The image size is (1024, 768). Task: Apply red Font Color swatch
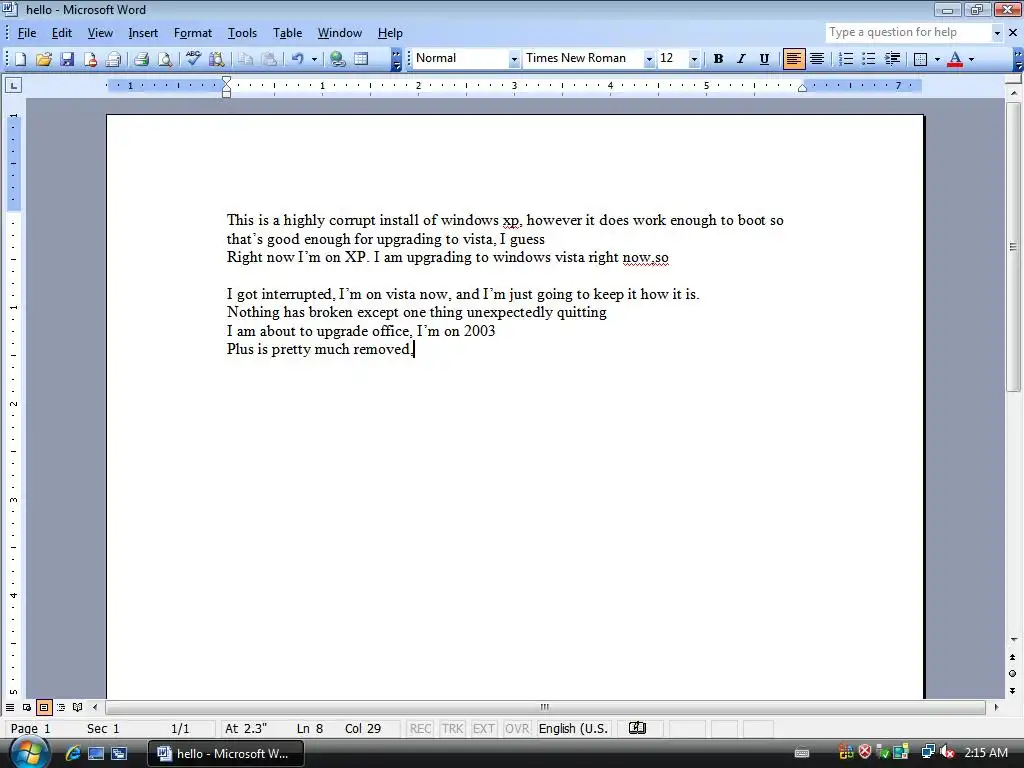click(955, 59)
